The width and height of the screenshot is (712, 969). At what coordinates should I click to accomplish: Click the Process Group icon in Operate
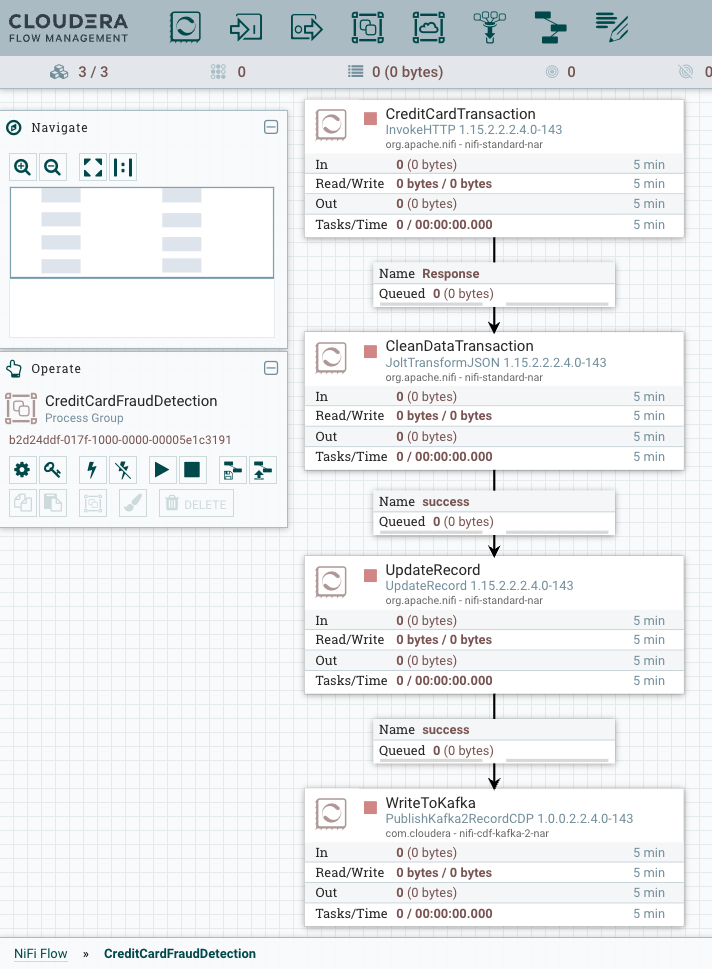pyautogui.click(x=21, y=408)
